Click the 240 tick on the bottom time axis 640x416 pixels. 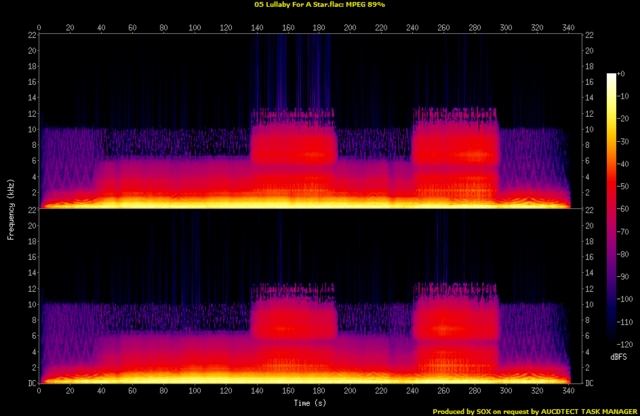(413, 391)
